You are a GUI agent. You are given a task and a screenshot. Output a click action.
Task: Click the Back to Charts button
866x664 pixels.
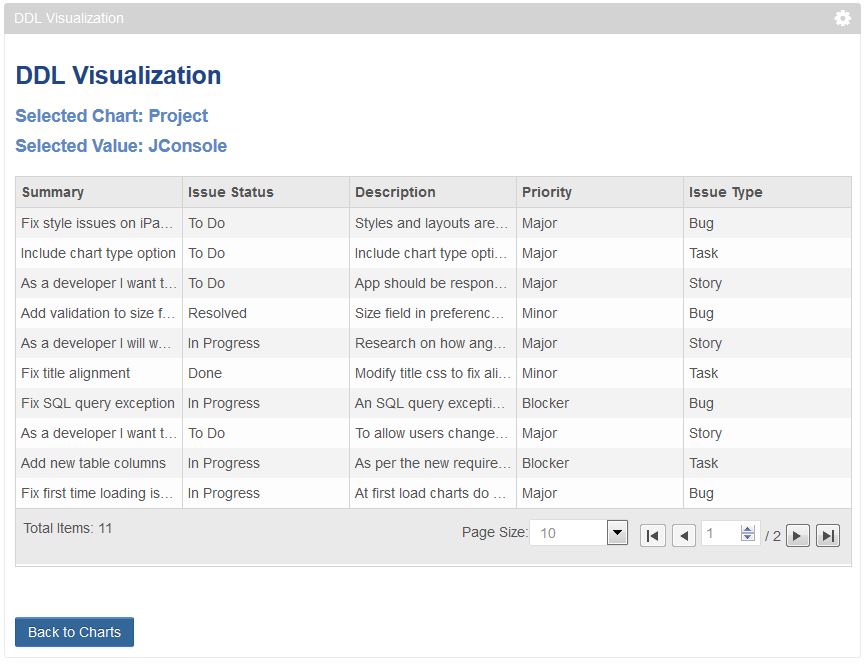(74, 632)
